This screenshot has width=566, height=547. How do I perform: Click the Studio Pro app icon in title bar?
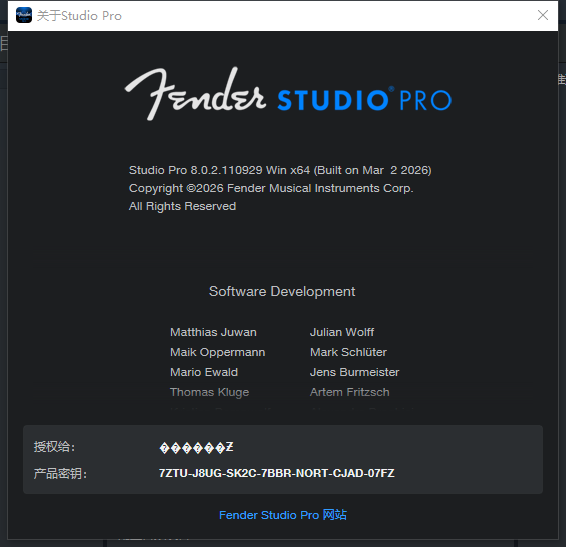tap(24, 15)
